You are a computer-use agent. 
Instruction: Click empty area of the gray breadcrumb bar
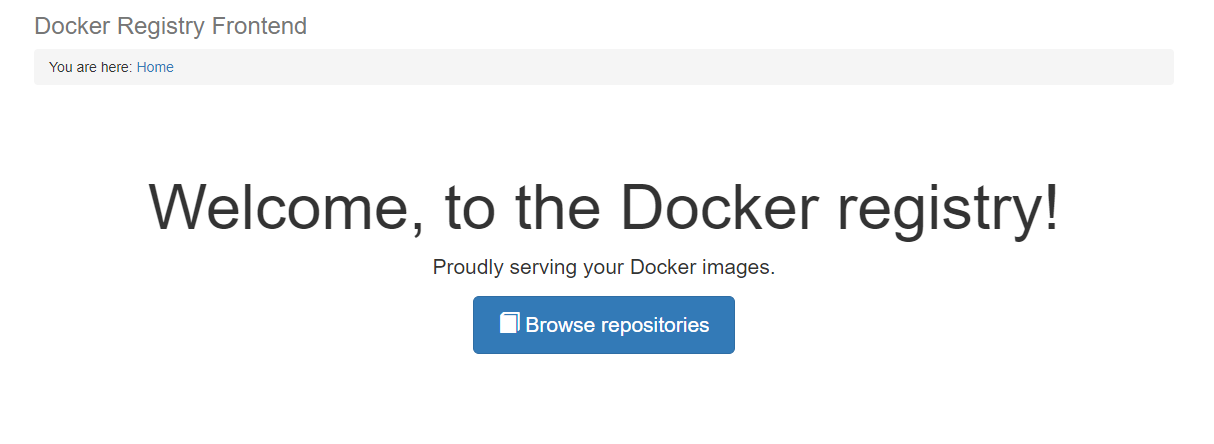coord(670,67)
